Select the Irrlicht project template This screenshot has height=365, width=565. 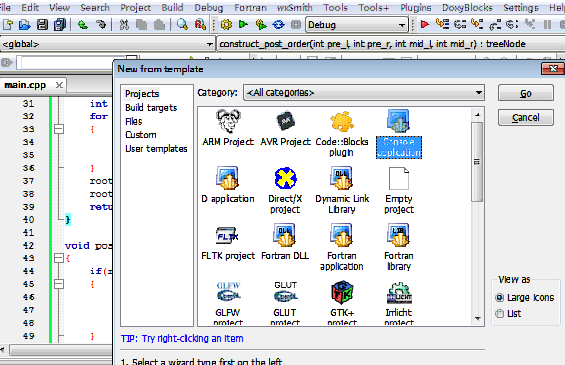[x=399, y=302]
